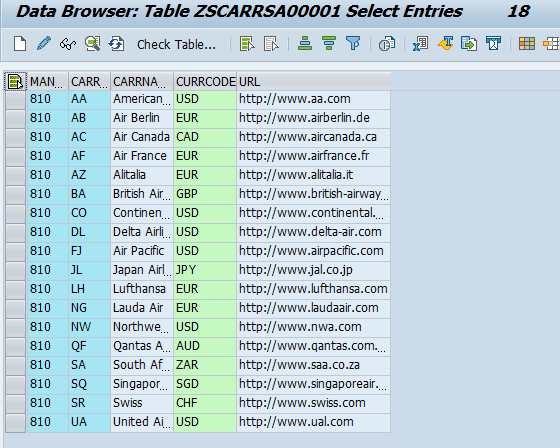Select the URL column header
Viewport: 560px width, 448px height.
[314, 81]
